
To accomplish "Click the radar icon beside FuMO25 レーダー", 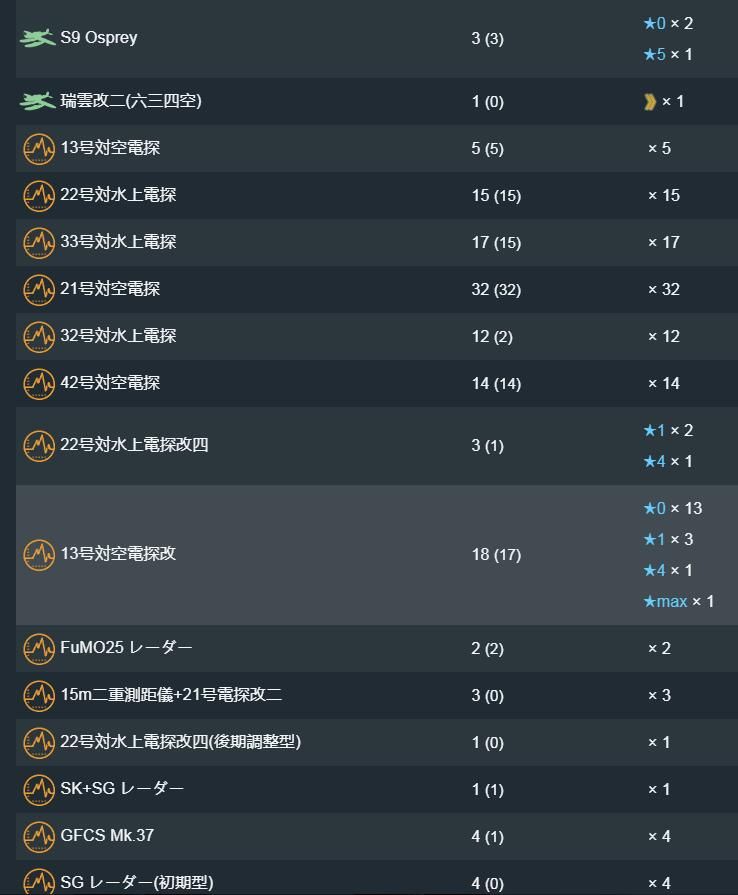I will tap(39, 648).
